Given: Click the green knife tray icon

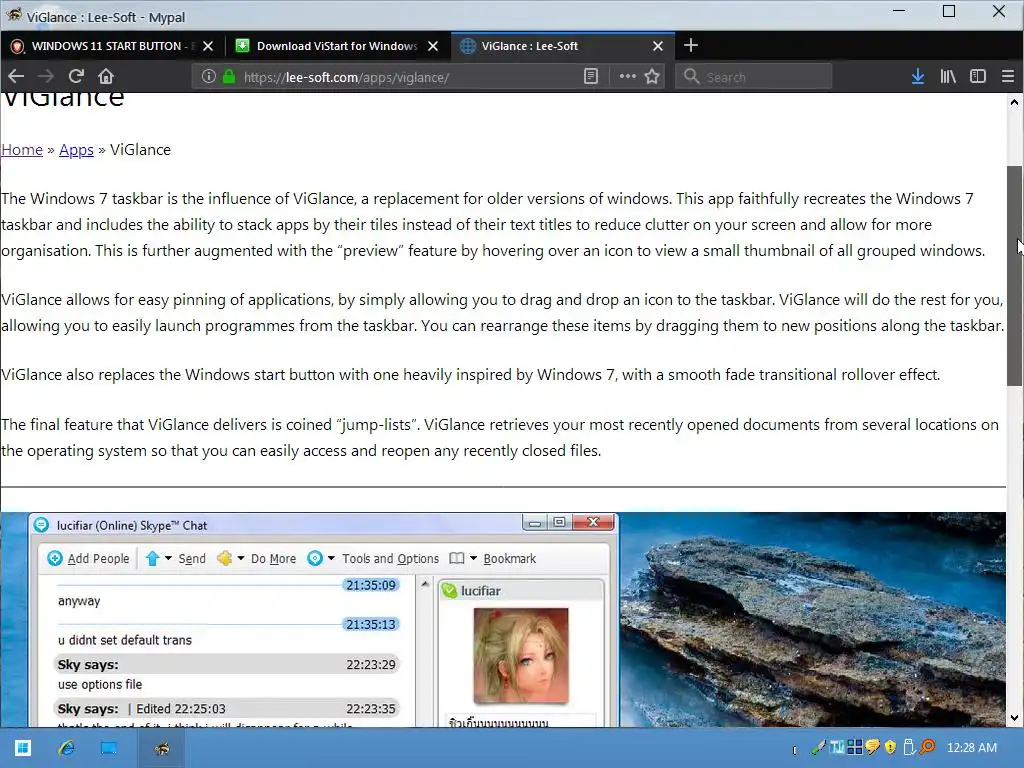Looking at the screenshot, I should [818, 747].
